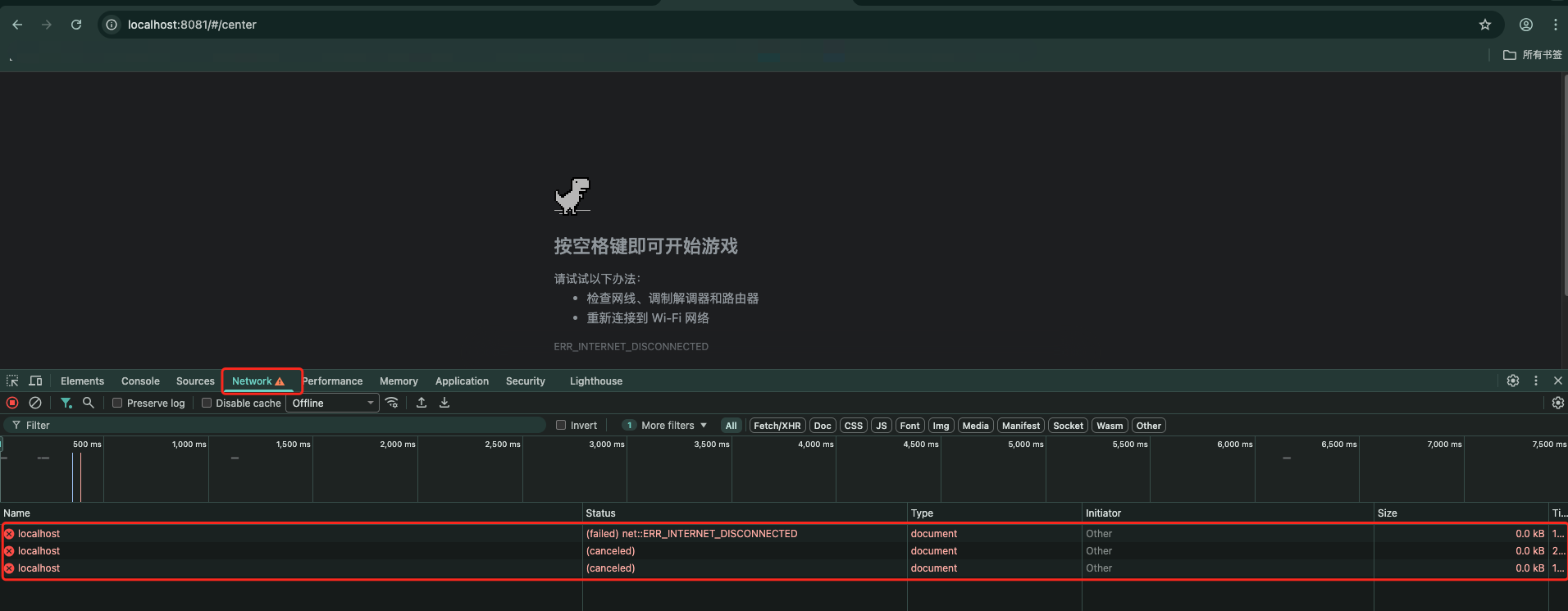Import HAR file with upload icon
1568x611 pixels.
[x=422, y=403]
